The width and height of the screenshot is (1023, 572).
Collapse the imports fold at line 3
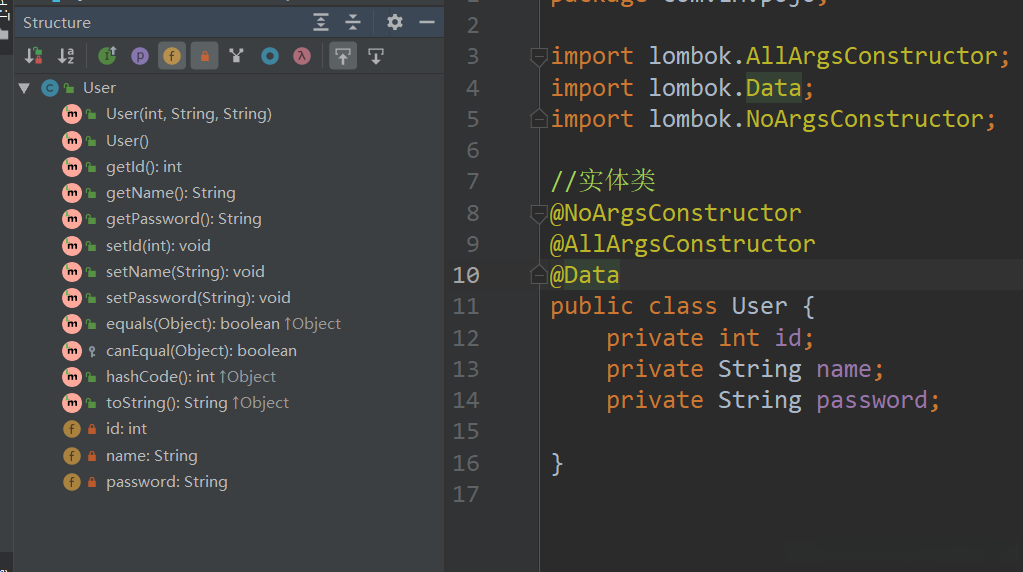coord(538,57)
